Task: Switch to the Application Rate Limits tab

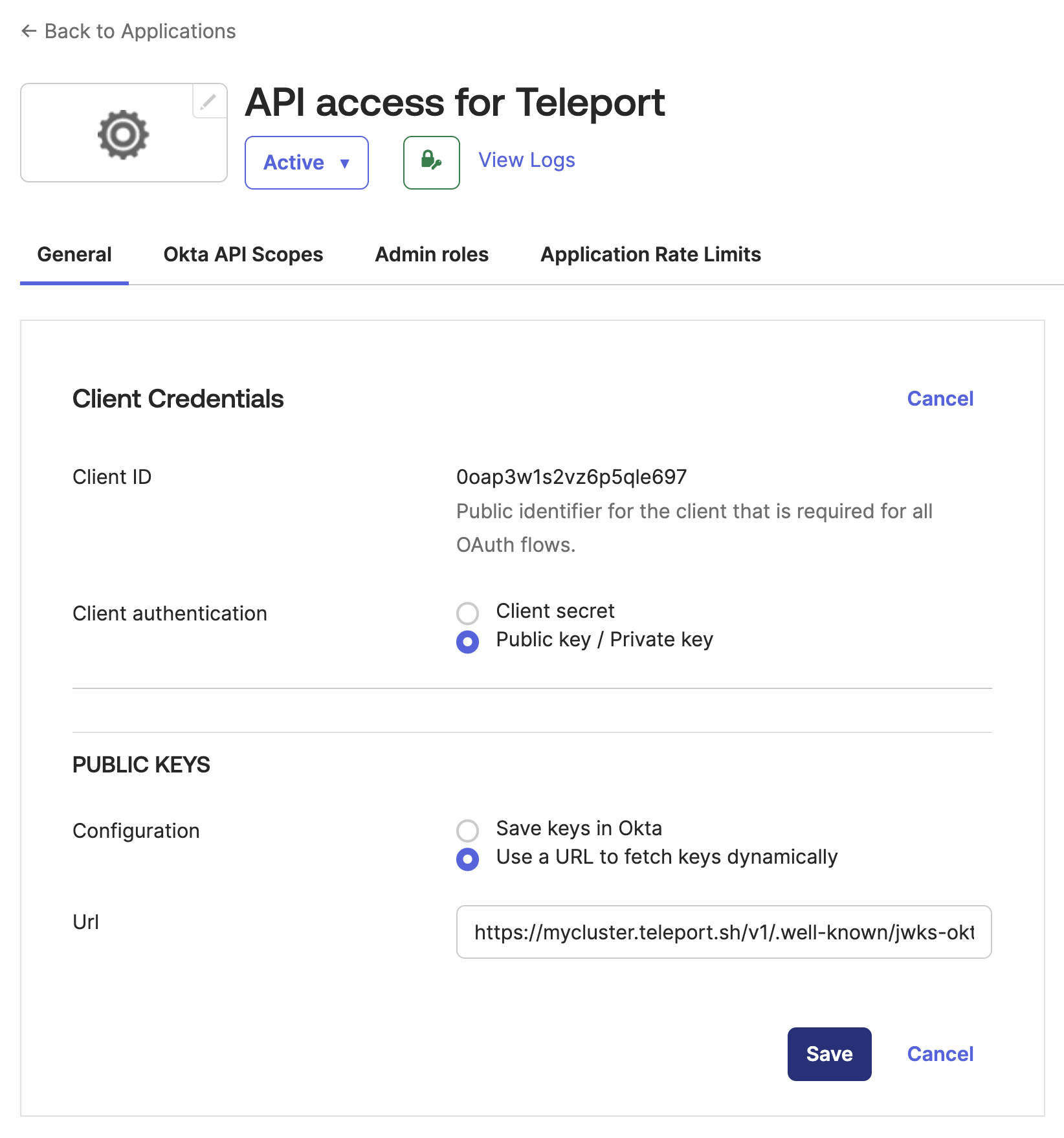Action: pyautogui.click(x=650, y=254)
